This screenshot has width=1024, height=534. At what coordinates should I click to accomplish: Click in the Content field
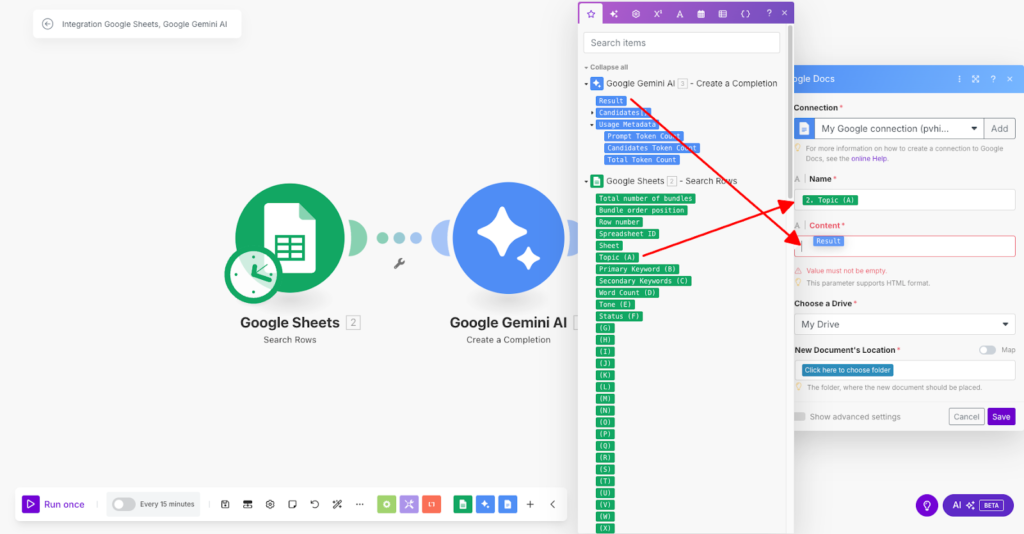904,246
